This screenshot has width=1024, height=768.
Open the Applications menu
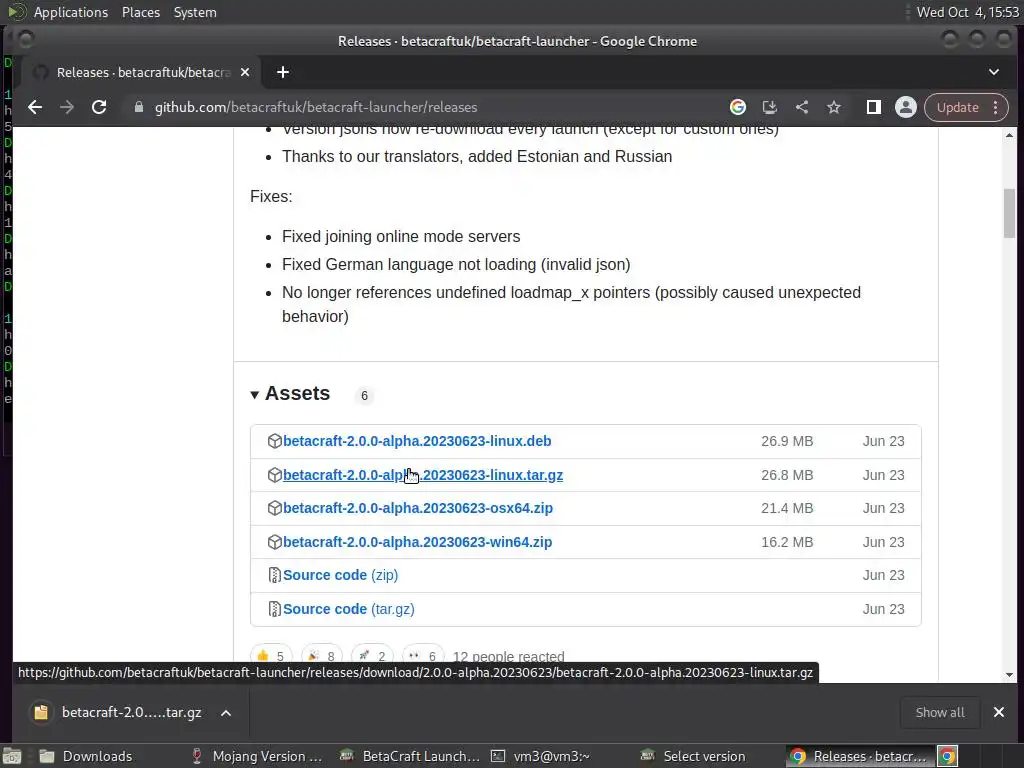coord(71,12)
